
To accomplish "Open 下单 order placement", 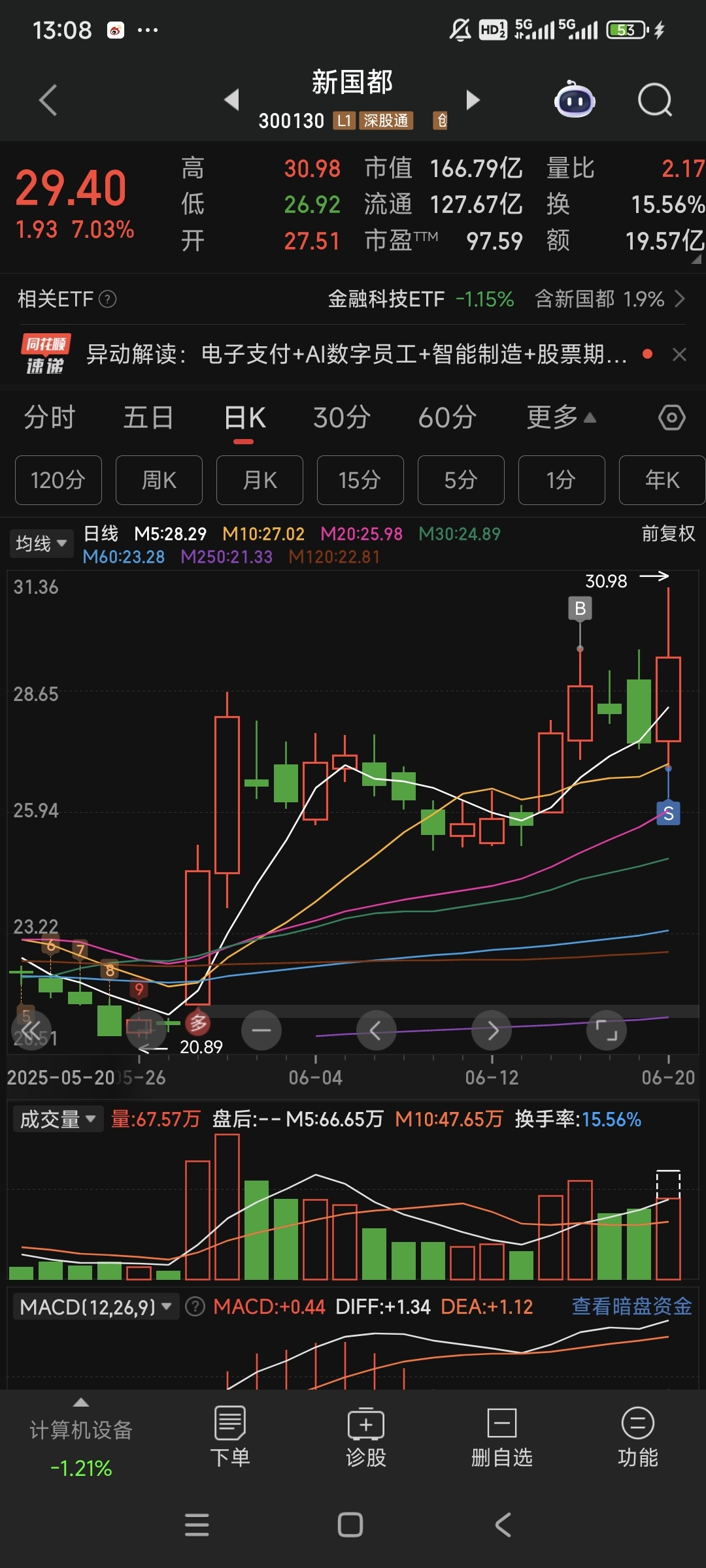I will (x=230, y=1437).
